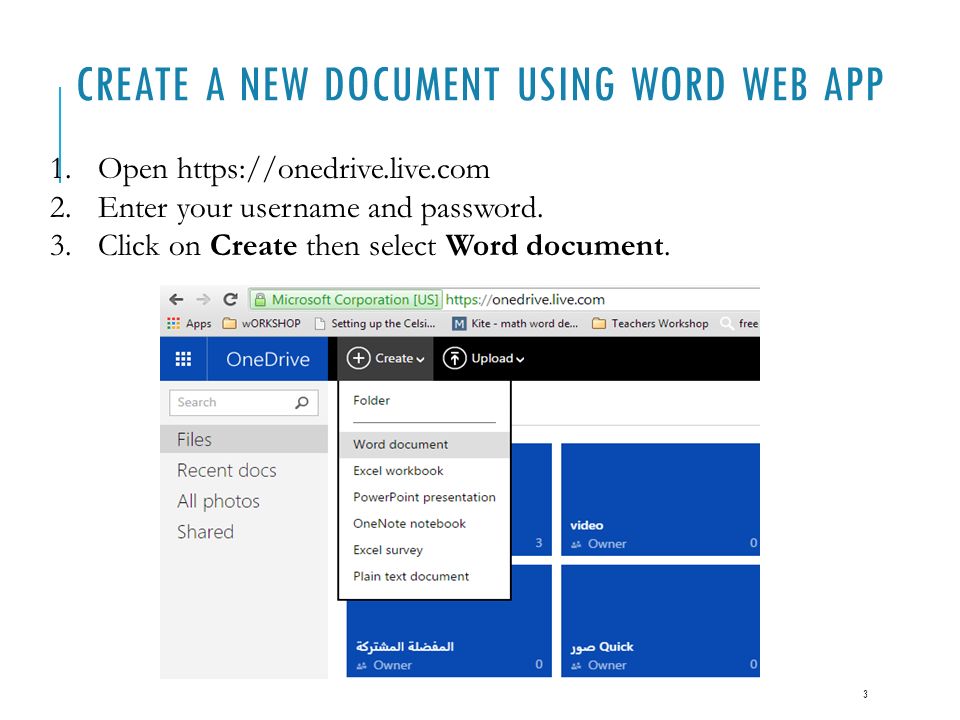Open the صور Quick folder tile
Screen dimensions: 960x720
(x=660, y=621)
